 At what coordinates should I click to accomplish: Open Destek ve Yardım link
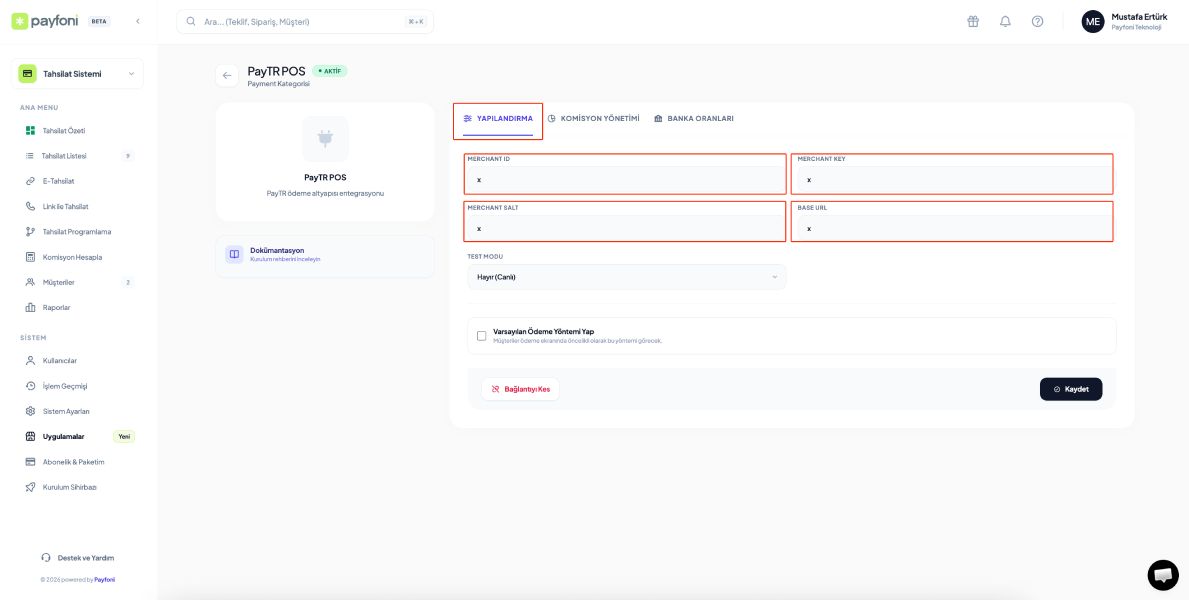point(85,558)
